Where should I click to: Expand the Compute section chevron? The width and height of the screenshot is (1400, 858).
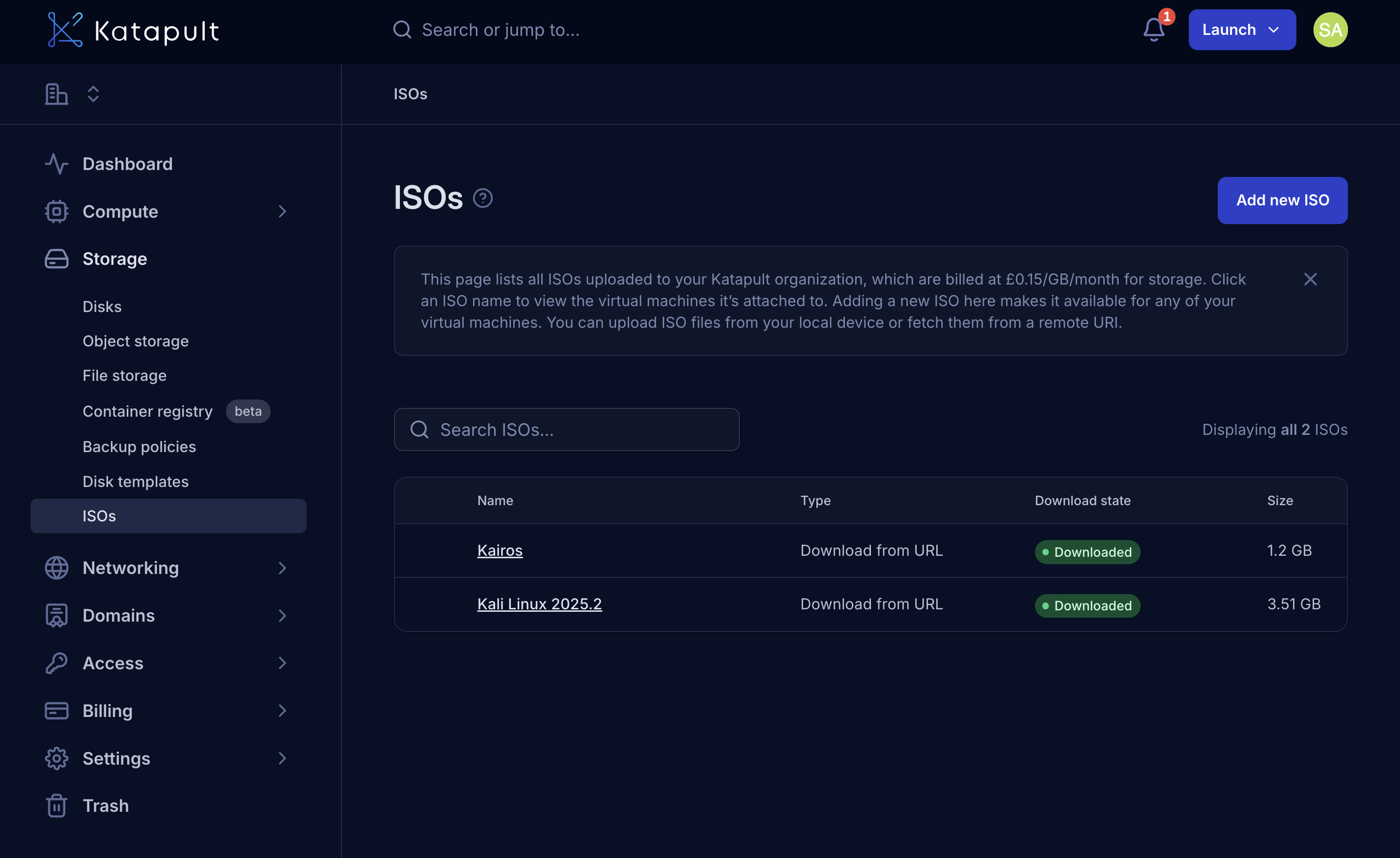click(x=282, y=211)
